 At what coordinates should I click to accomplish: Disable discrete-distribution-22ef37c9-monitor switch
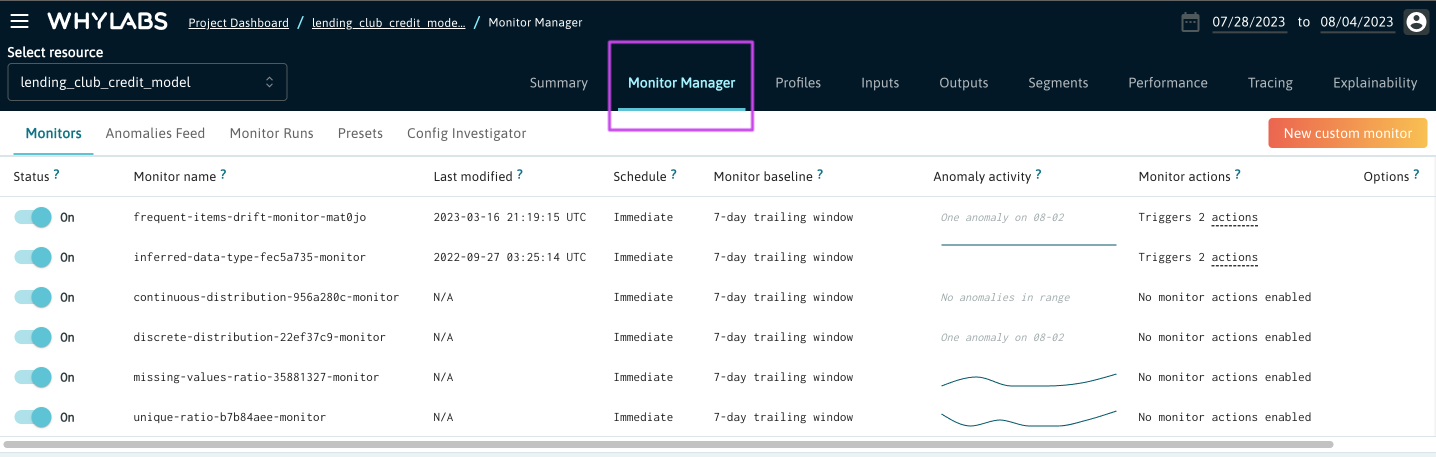tap(33, 337)
